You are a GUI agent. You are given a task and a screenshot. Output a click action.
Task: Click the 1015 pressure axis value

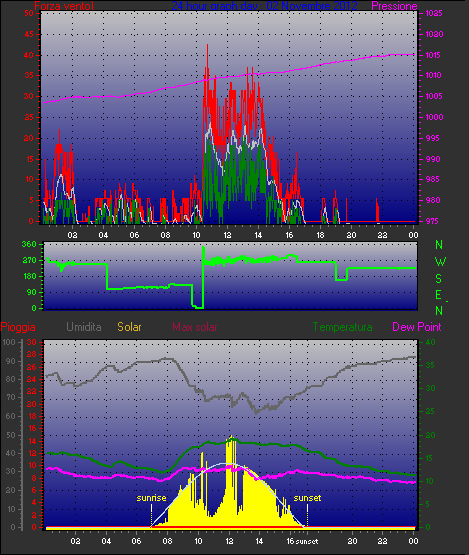pyautogui.click(x=434, y=55)
